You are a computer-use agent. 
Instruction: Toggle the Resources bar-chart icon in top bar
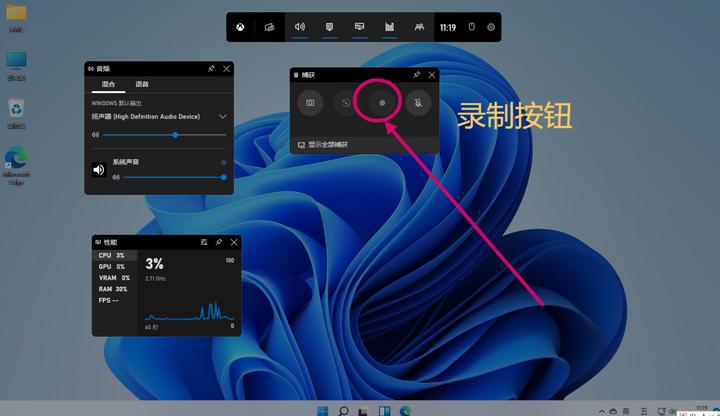click(x=389, y=27)
